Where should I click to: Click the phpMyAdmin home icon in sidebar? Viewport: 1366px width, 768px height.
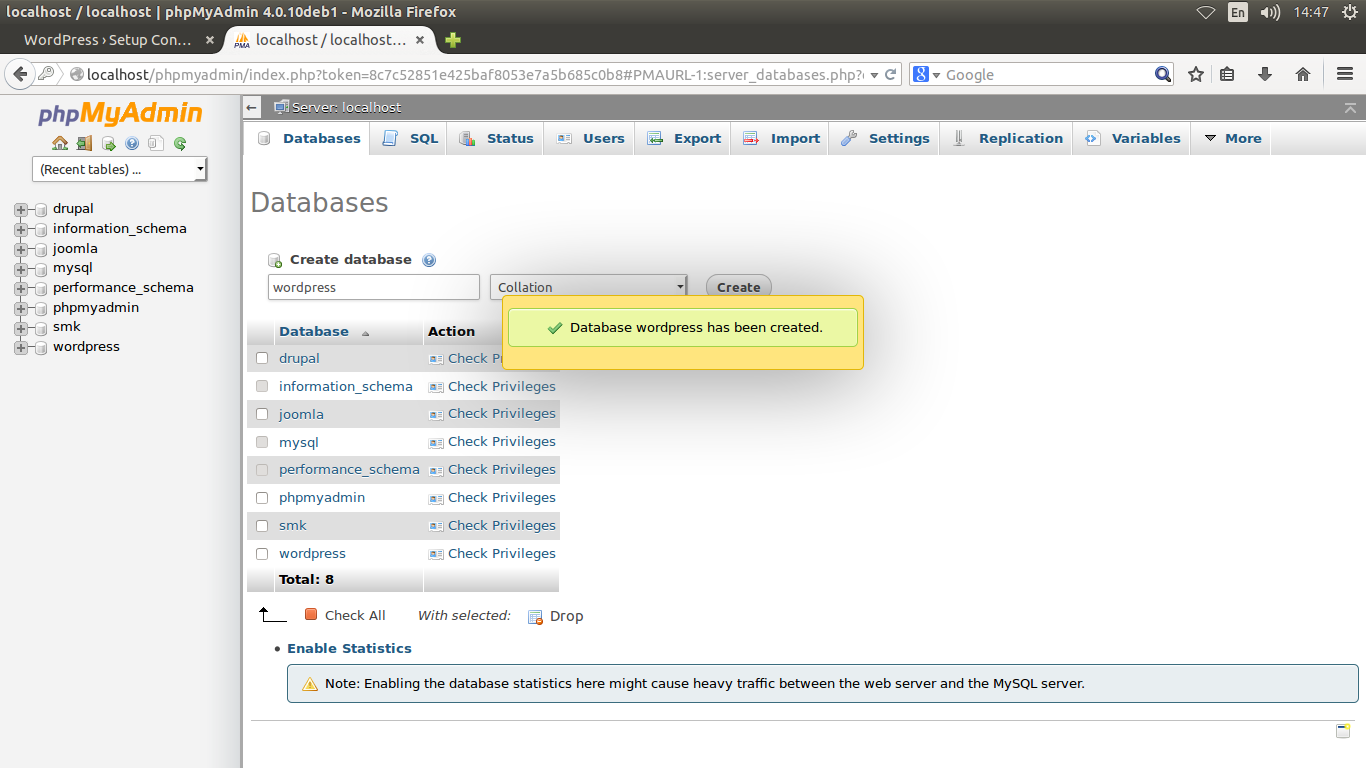pyautogui.click(x=60, y=143)
